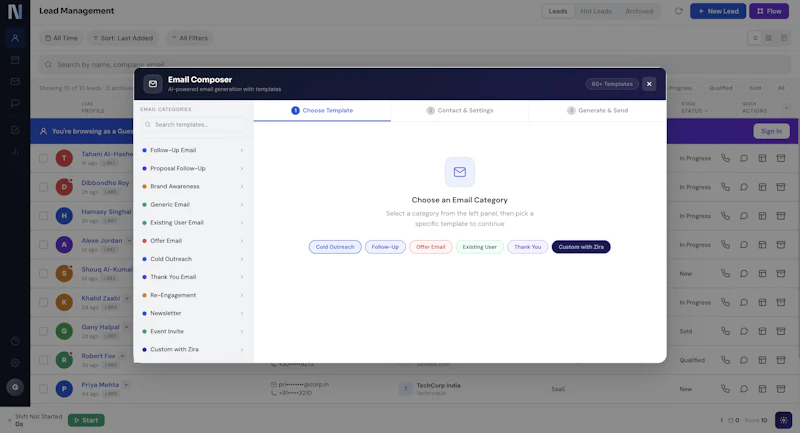Click the lead search by name field
This screenshot has height=433, width=800.
coord(415,65)
